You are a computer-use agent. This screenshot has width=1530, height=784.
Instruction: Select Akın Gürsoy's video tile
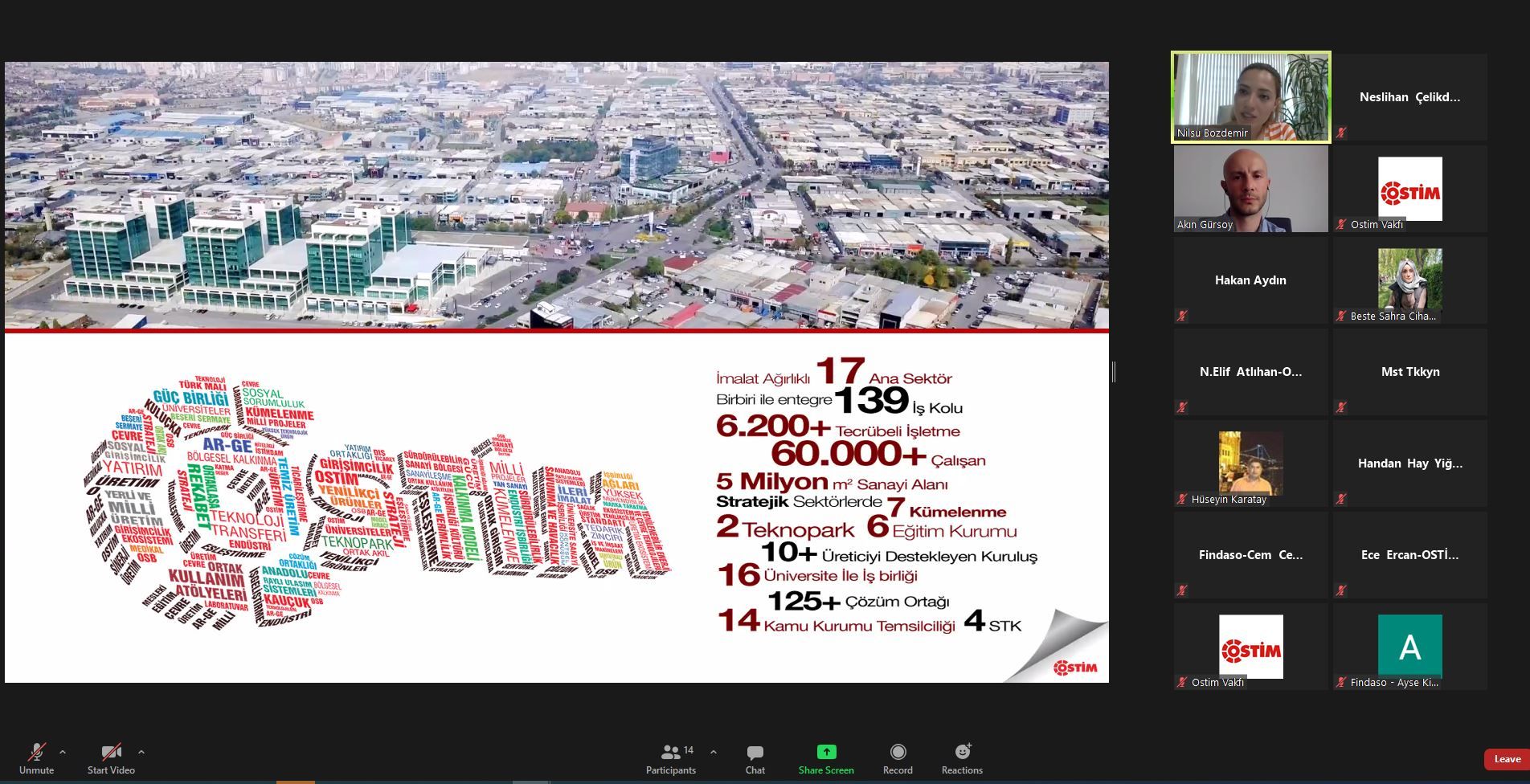tap(1251, 189)
